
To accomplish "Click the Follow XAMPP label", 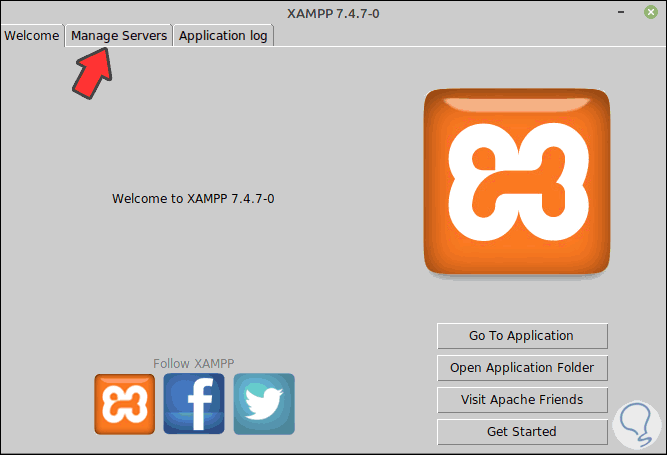I will [x=194, y=364].
